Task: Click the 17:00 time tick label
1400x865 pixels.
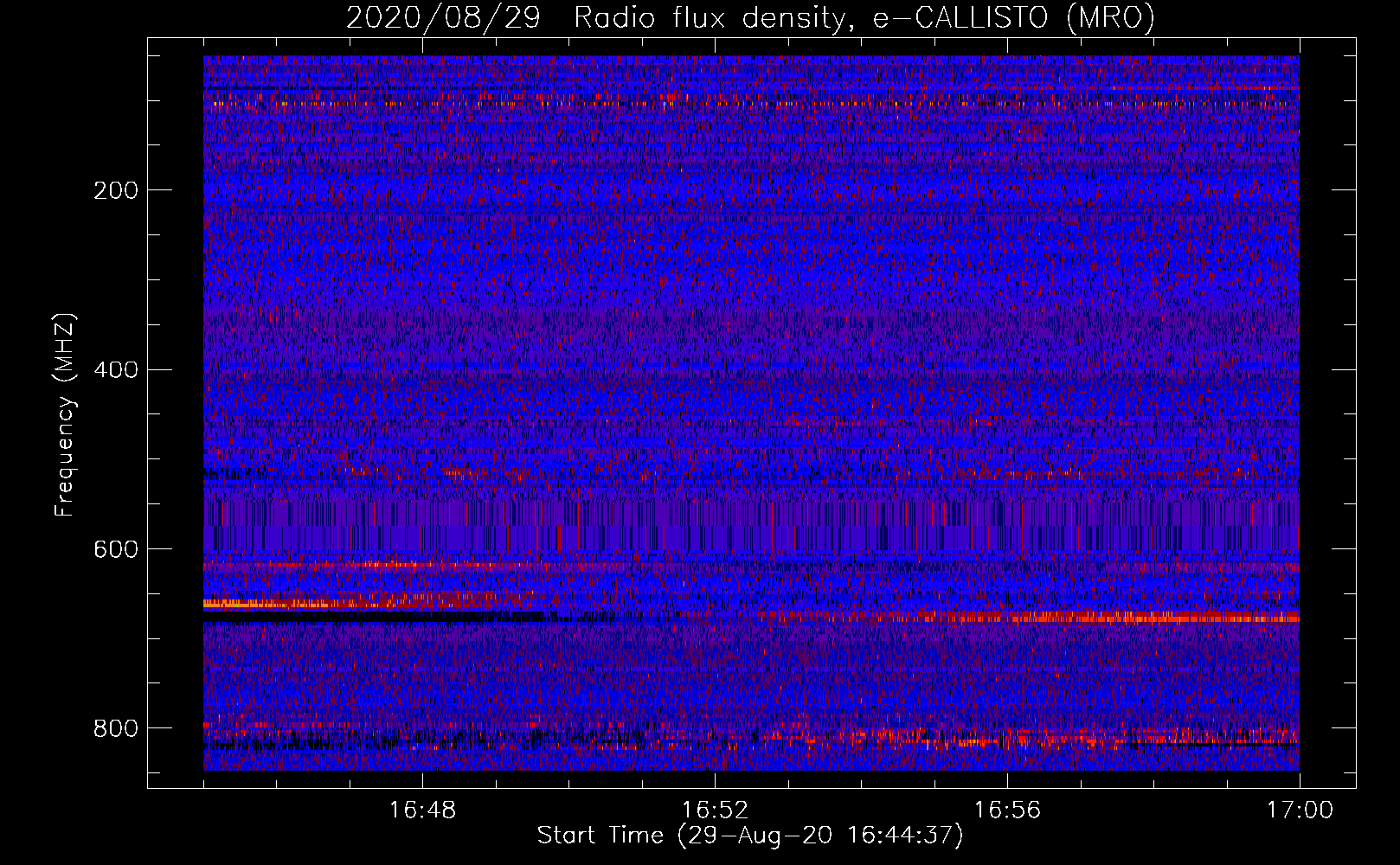Action: tap(1300, 811)
